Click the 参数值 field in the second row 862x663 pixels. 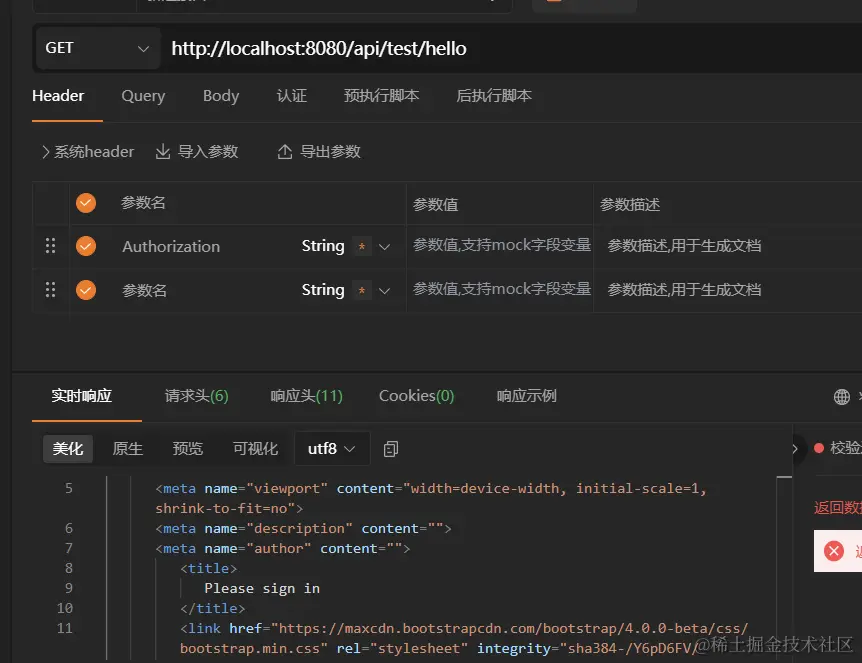pos(501,289)
